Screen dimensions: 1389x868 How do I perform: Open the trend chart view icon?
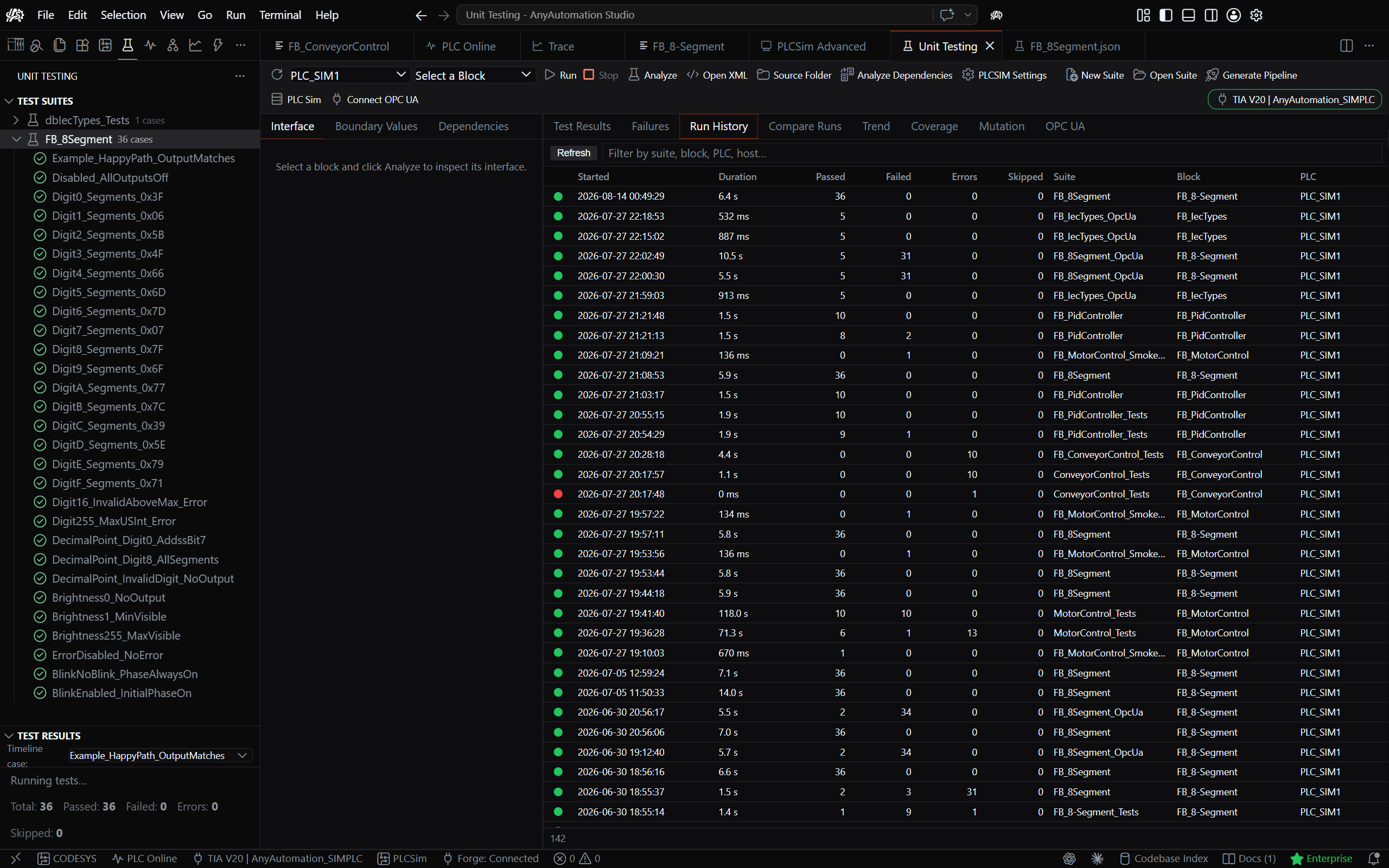(x=195, y=46)
